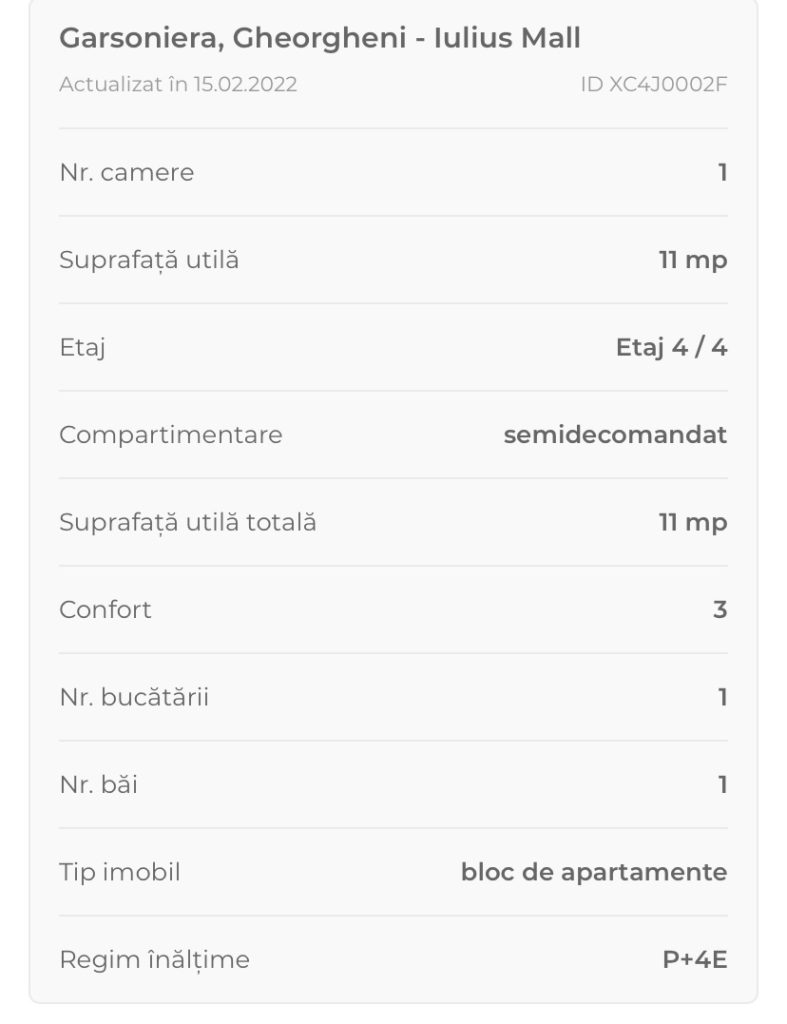Click the Nr. bucătării label
The height and width of the screenshot is (1024, 787).
coord(134,697)
